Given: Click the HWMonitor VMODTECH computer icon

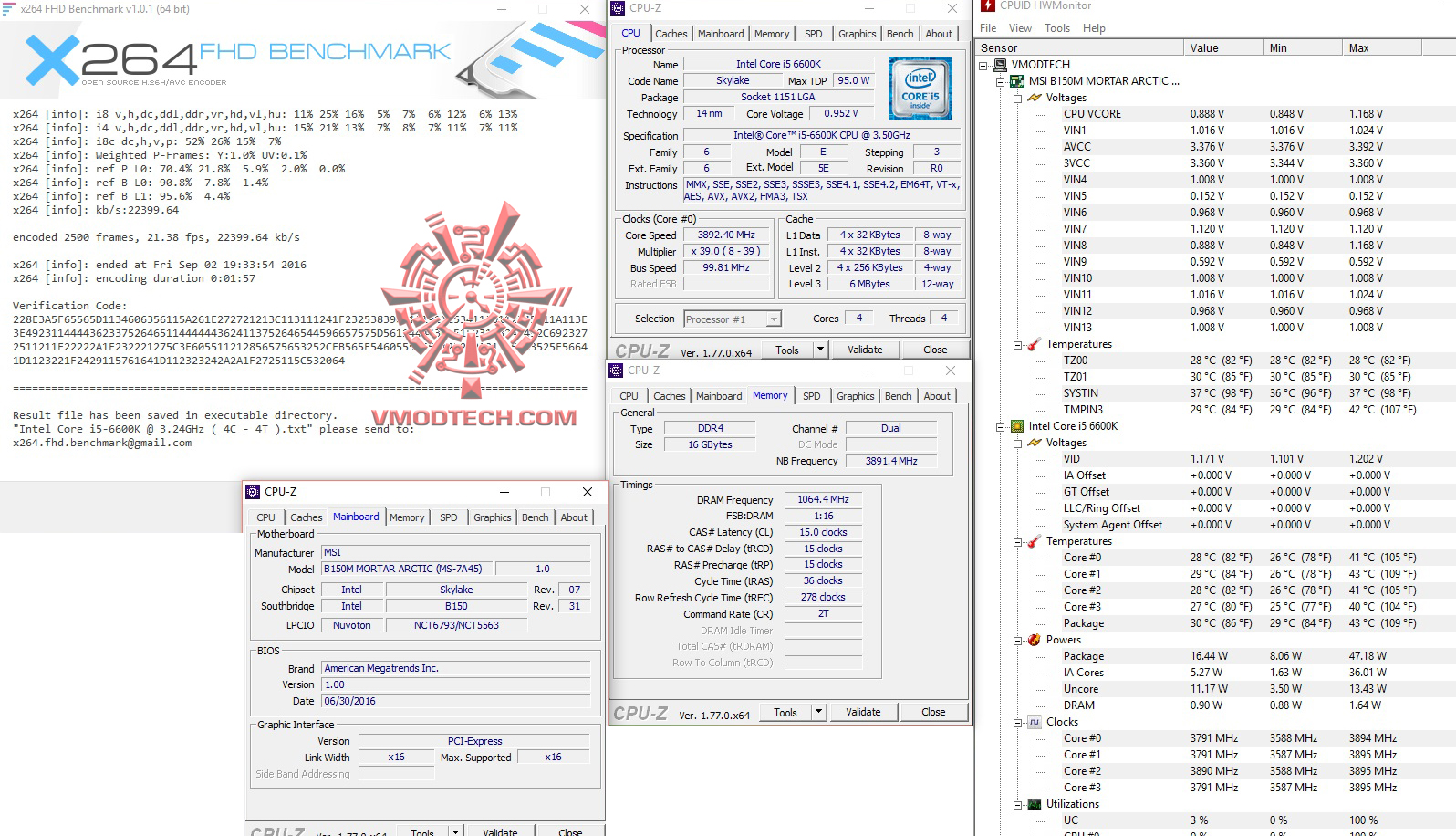Looking at the screenshot, I should click(x=1000, y=65).
